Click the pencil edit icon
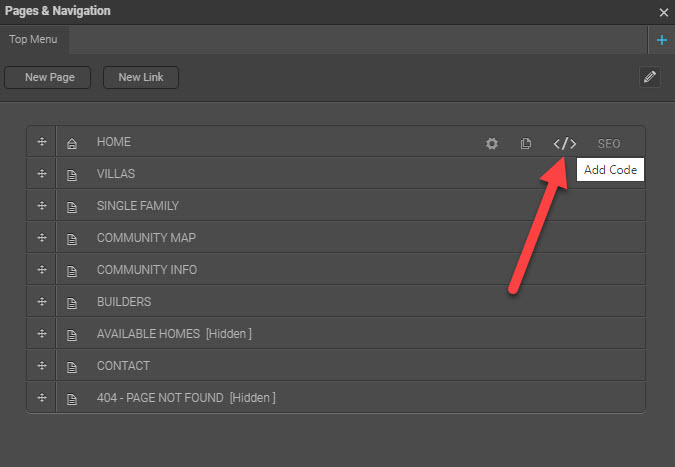The image size is (675, 467). [x=650, y=77]
